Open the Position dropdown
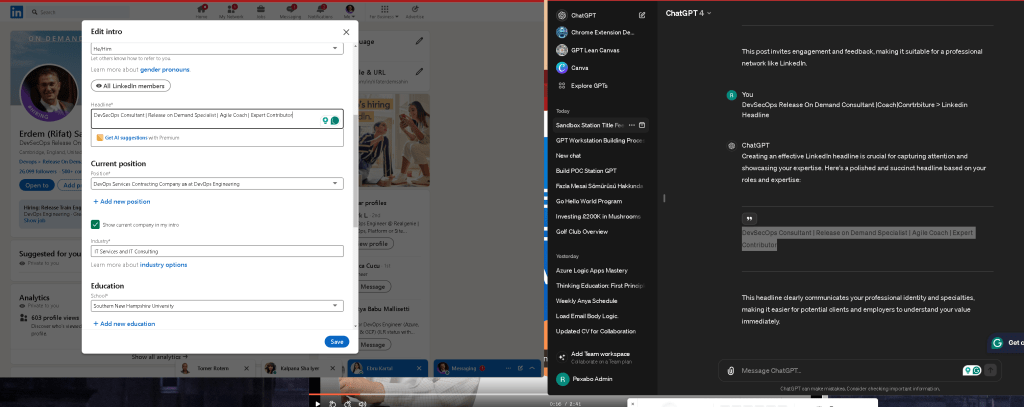This screenshot has width=1024, height=407. click(x=217, y=184)
